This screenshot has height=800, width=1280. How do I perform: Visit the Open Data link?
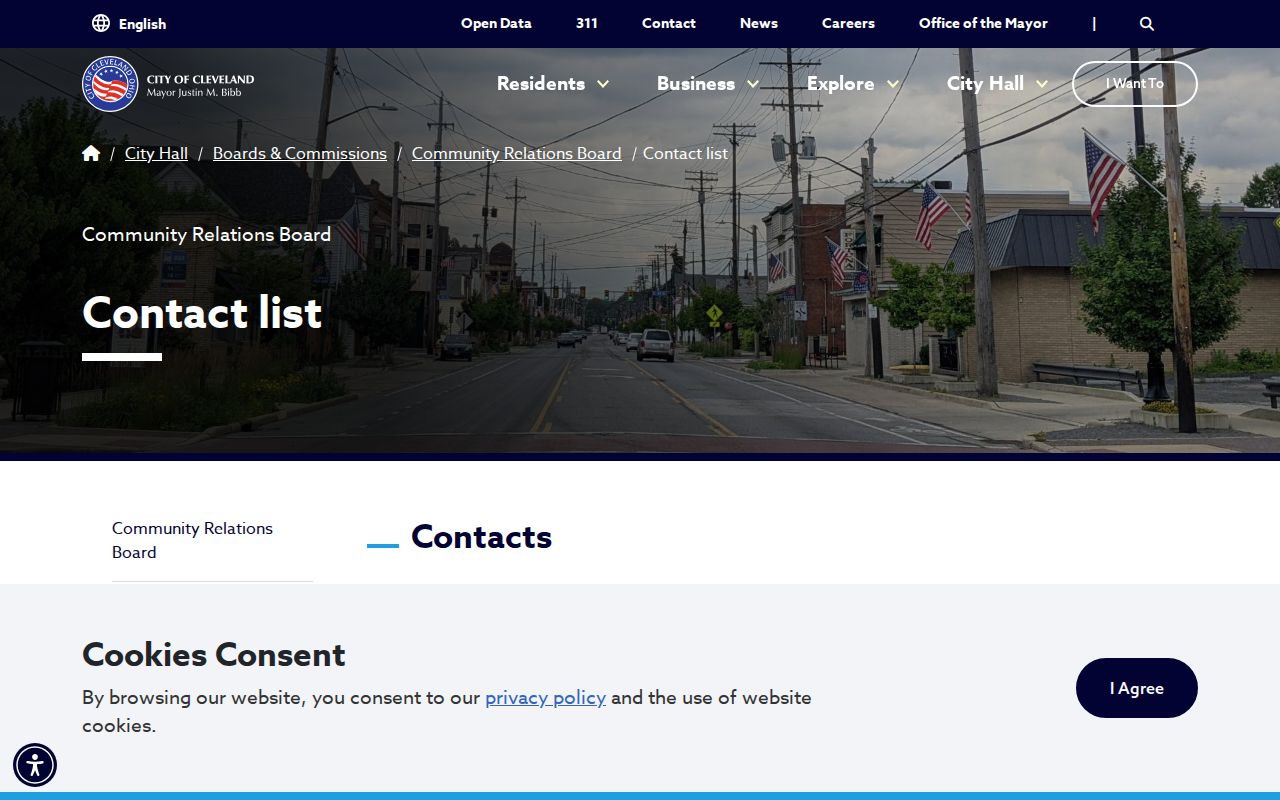[496, 23]
